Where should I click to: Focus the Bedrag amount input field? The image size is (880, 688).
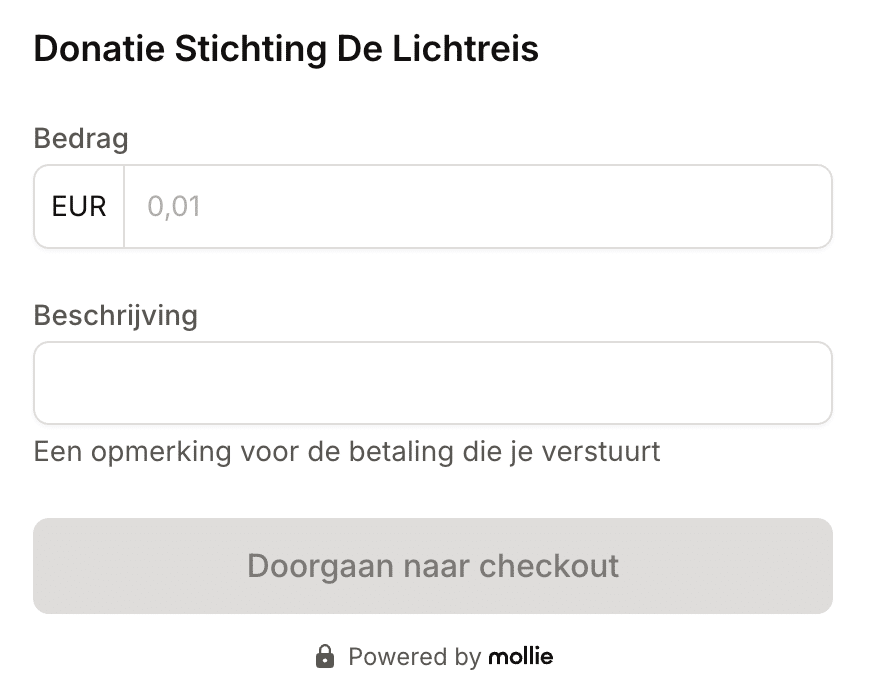[477, 207]
